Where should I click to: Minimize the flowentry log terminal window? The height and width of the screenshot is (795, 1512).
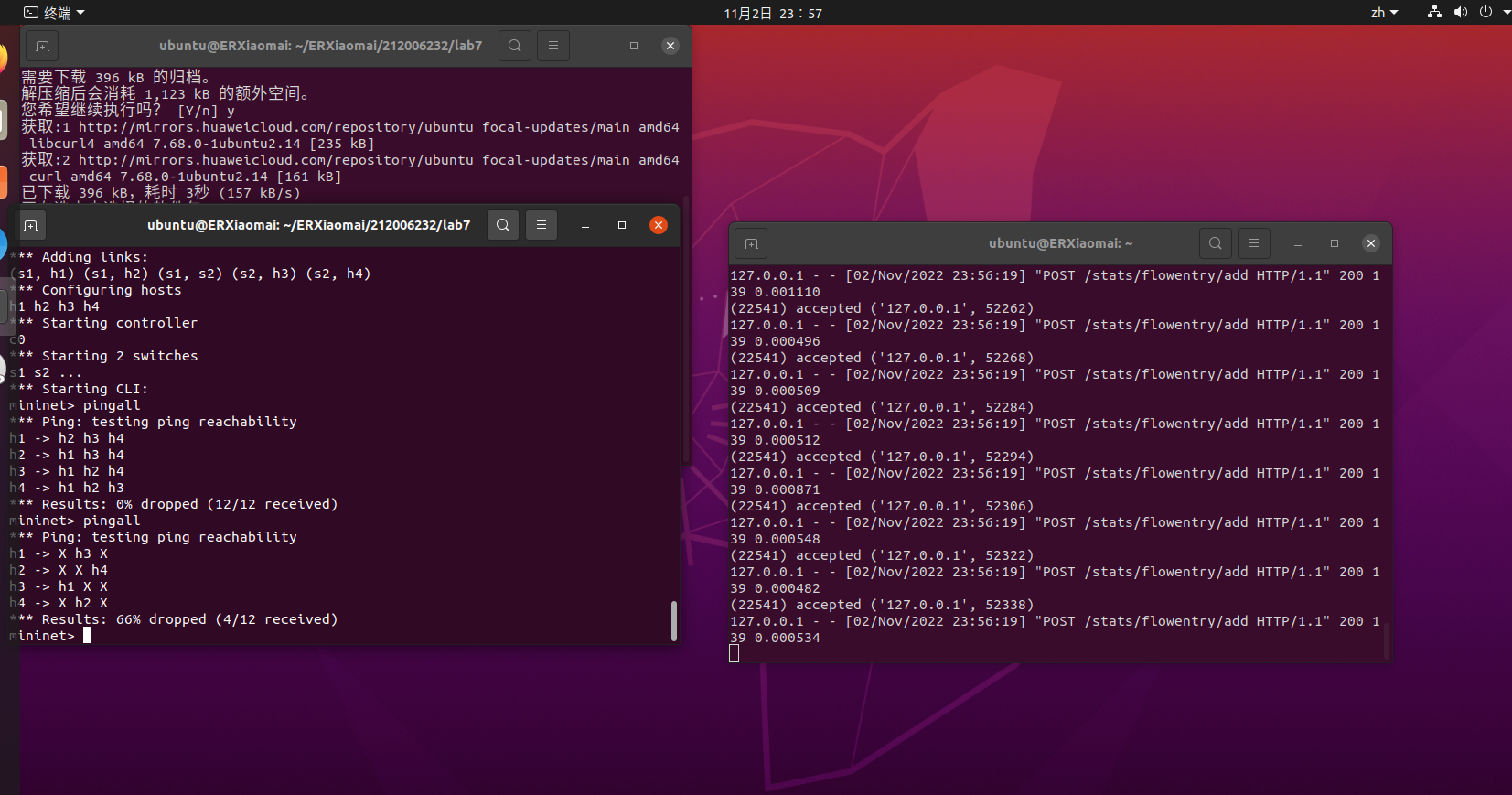[x=1298, y=243]
